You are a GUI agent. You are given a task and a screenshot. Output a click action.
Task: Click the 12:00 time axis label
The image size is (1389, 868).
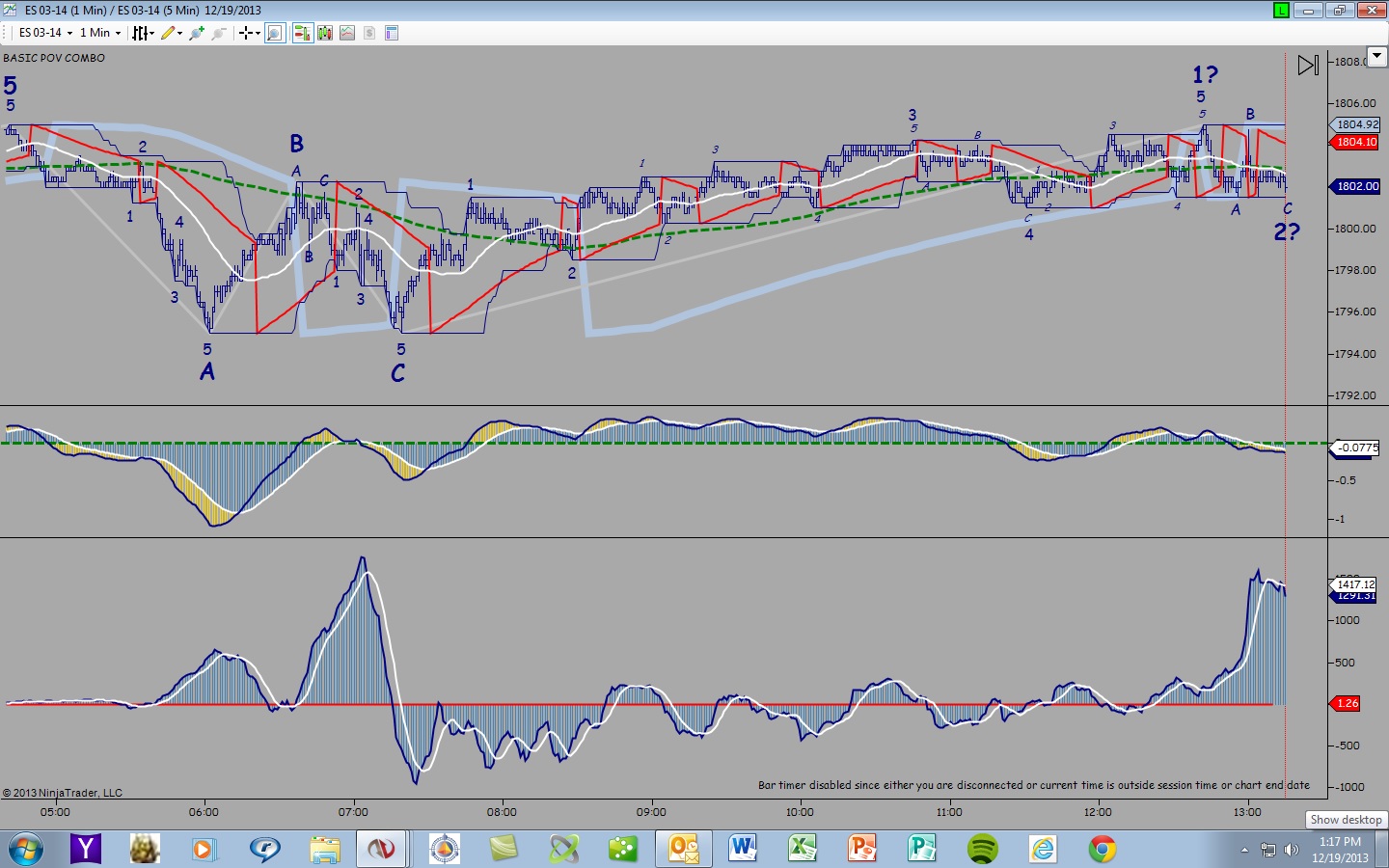(x=1098, y=812)
